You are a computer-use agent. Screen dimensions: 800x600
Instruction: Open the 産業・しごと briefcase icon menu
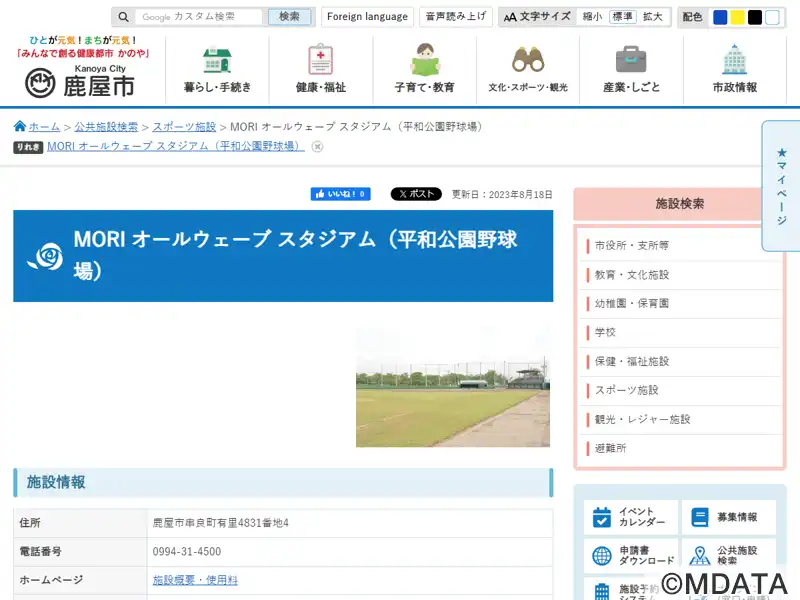click(x=631, y=60)
